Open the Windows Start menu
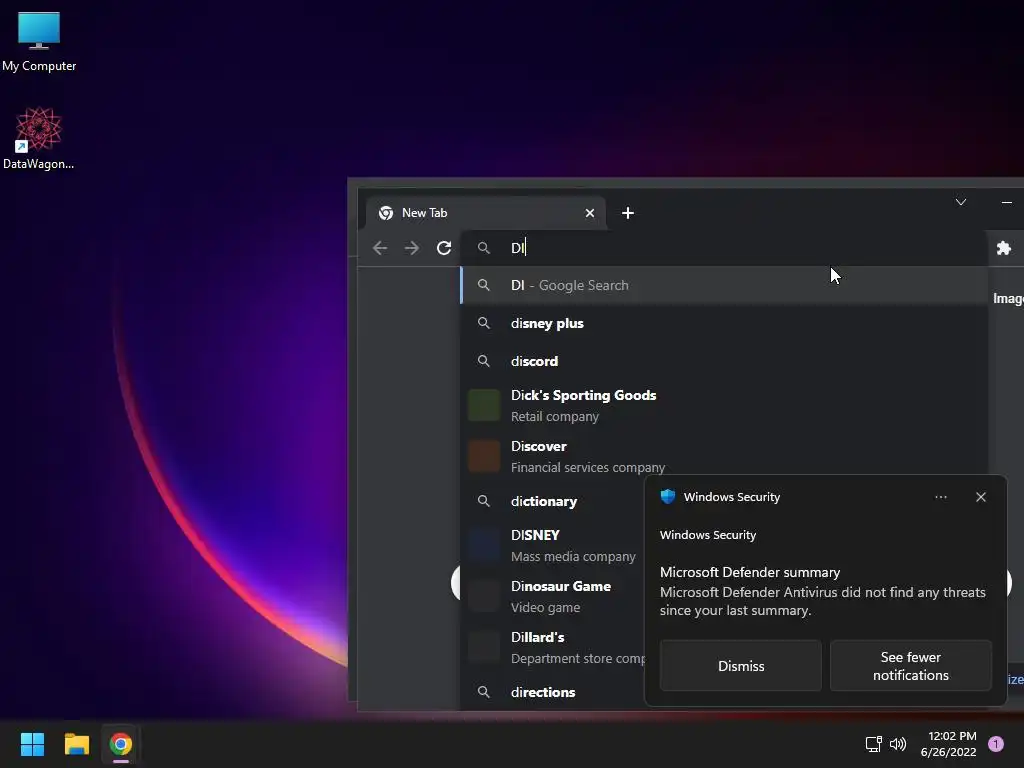This screenshot has width=1024, height=768. pos(32,744)
